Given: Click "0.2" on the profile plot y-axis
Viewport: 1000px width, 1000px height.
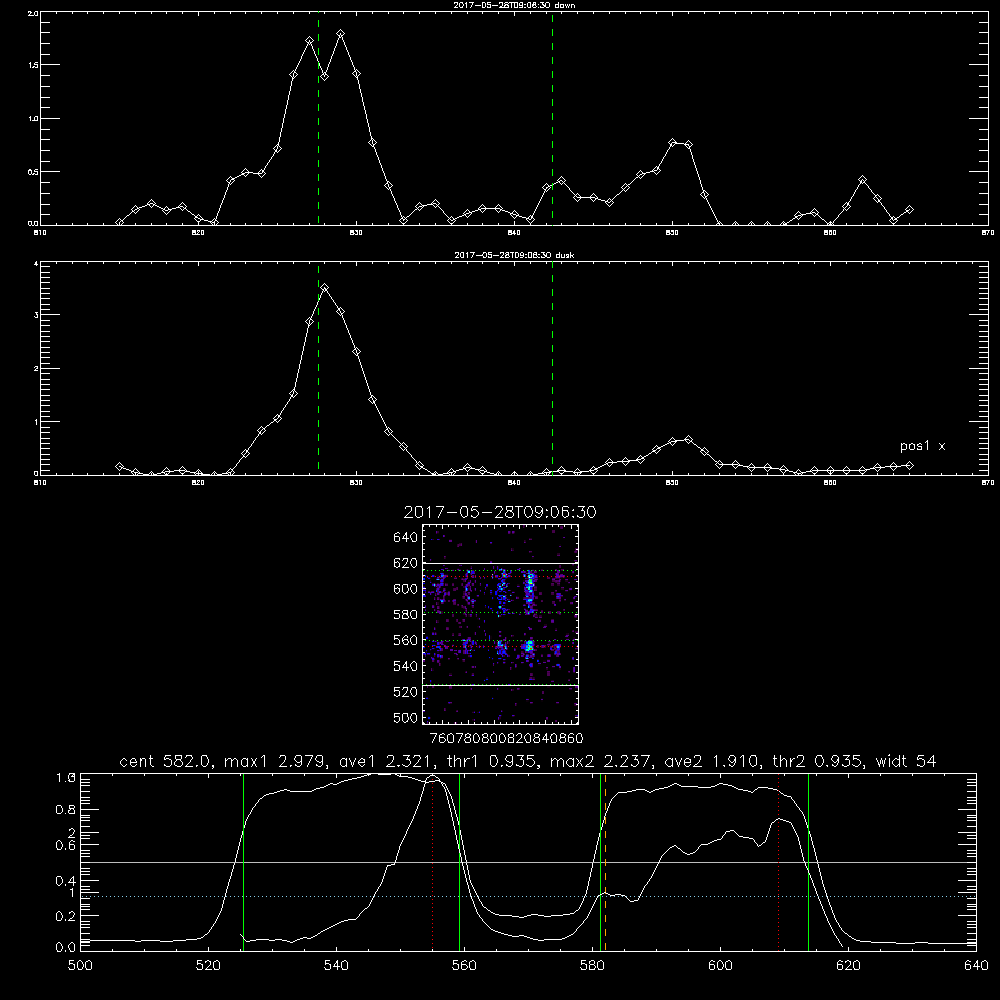Looking at the screenshot, I should 65,916.
